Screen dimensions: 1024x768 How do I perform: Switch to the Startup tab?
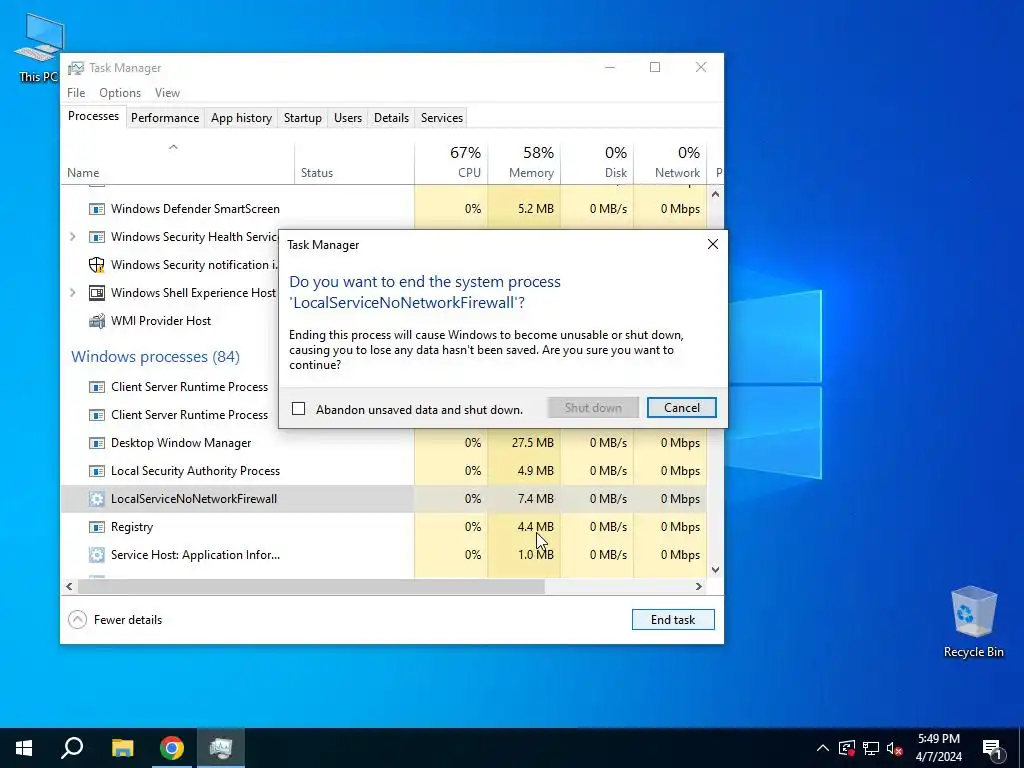[302, 118]
